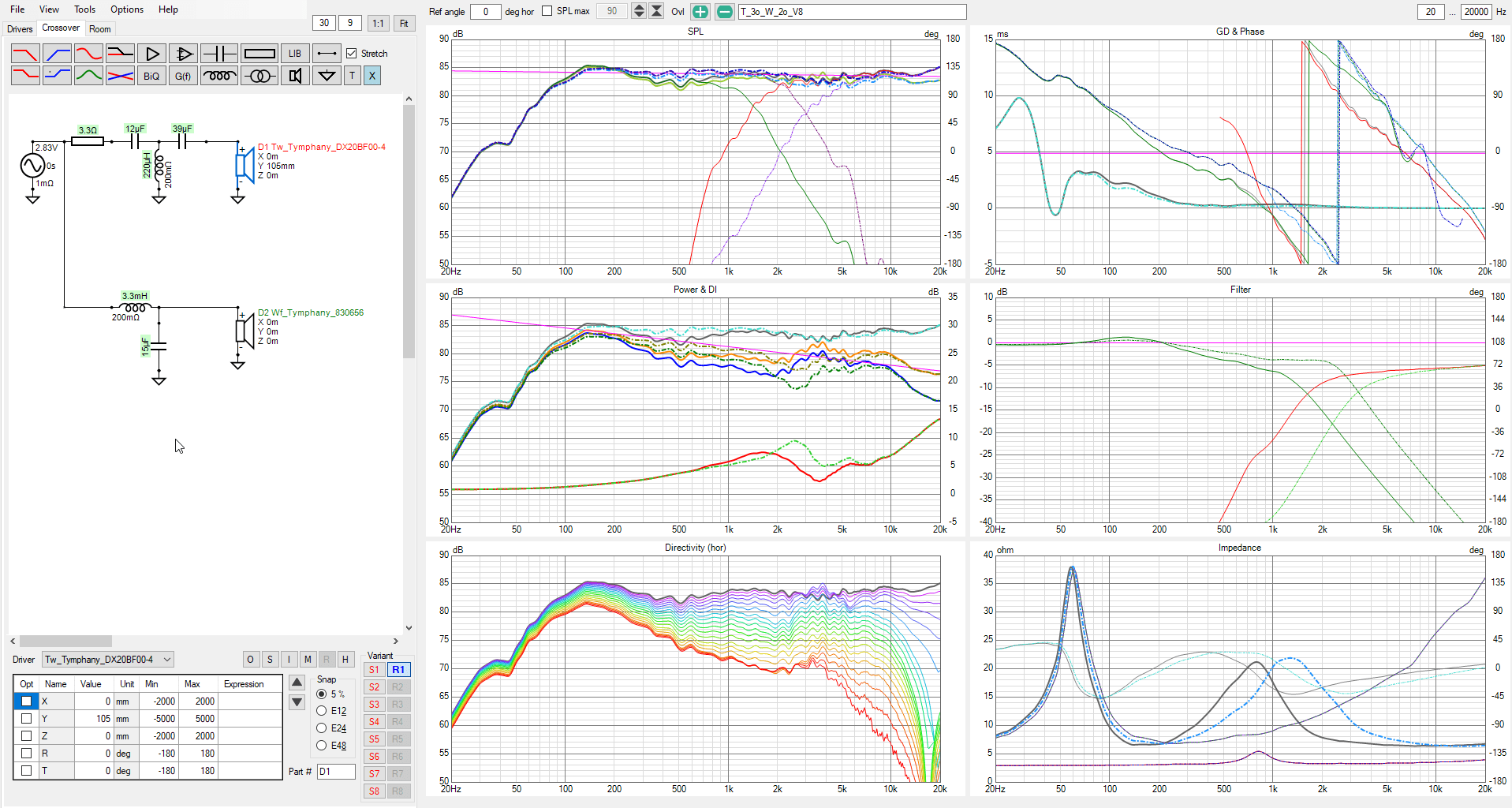Move the parameter row up
Image resolution: width=1512 pixels, height=808 pixels.
tap(297, 683)
